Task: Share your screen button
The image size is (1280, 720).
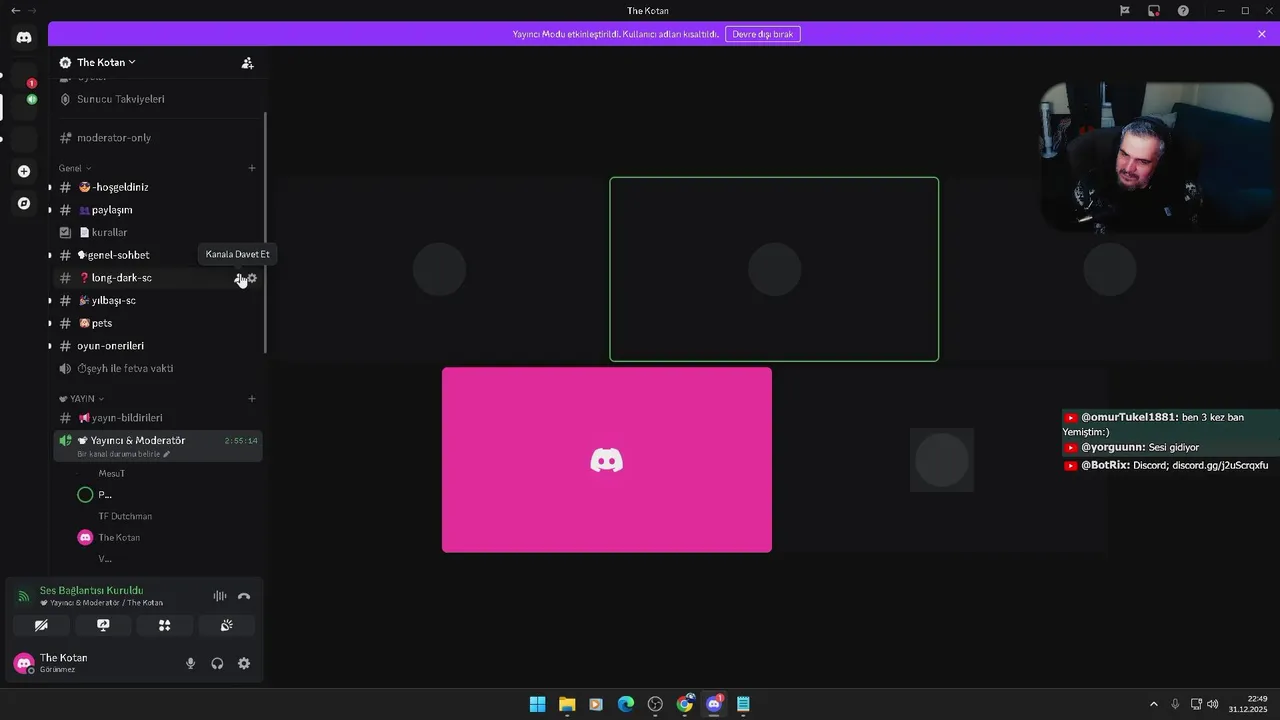Action: tap(103, 625)
